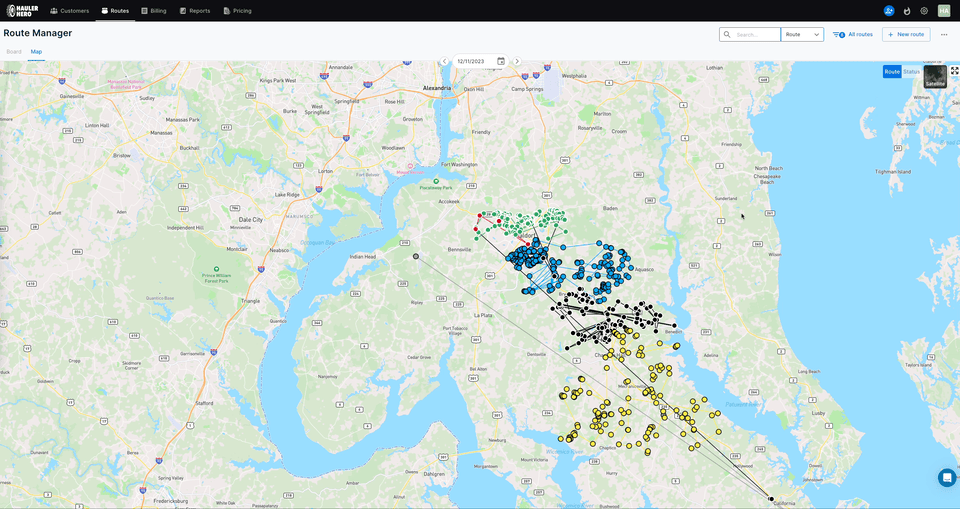Click the Route Manager heading
Image resolution: width=960 pixels, height=509 pixels.
coord(38,33)
